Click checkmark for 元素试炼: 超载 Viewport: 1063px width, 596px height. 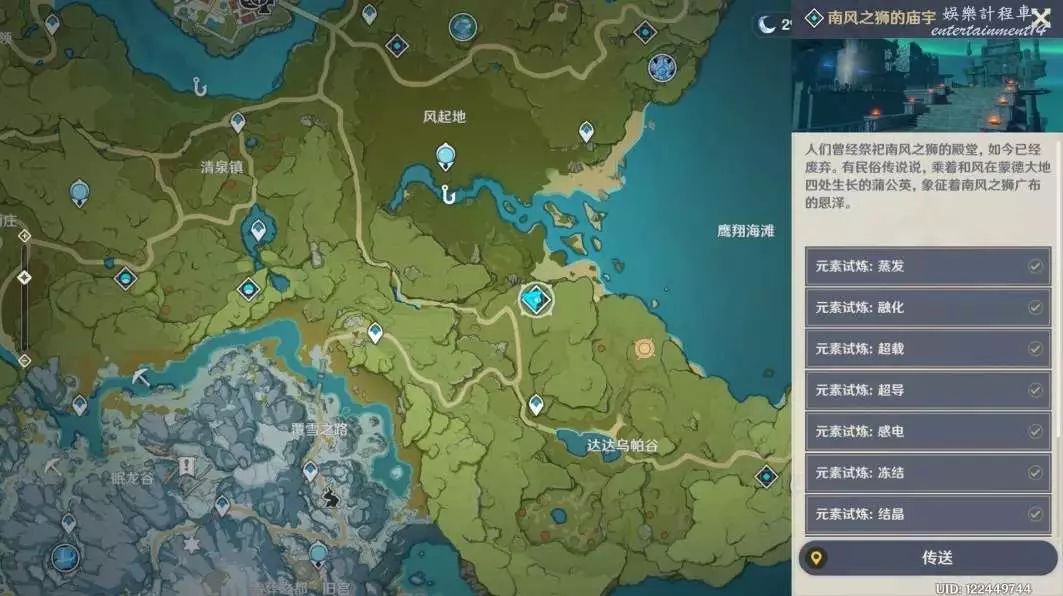point(1035,349)
